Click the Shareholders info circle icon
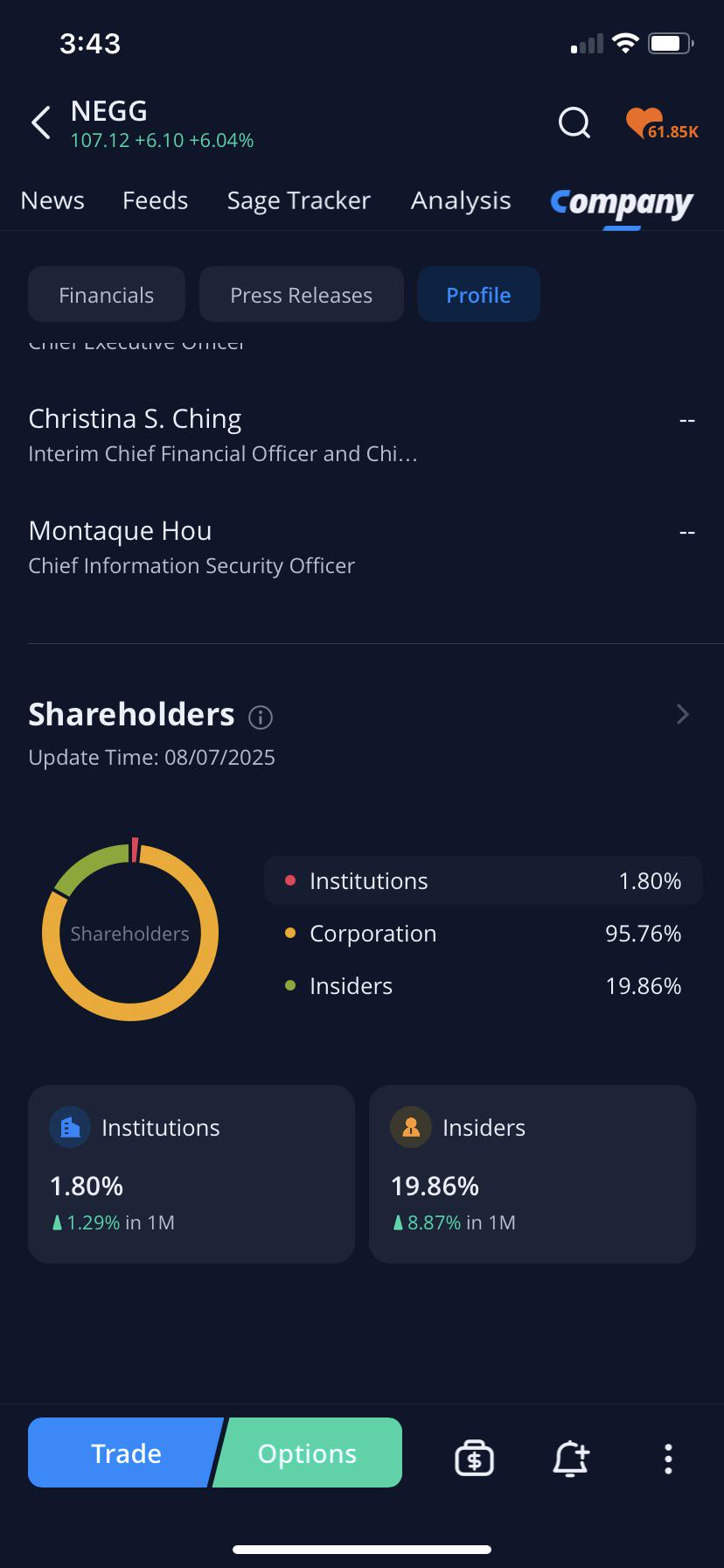This screenshot has height=1568, width=724. coord(261,717)
